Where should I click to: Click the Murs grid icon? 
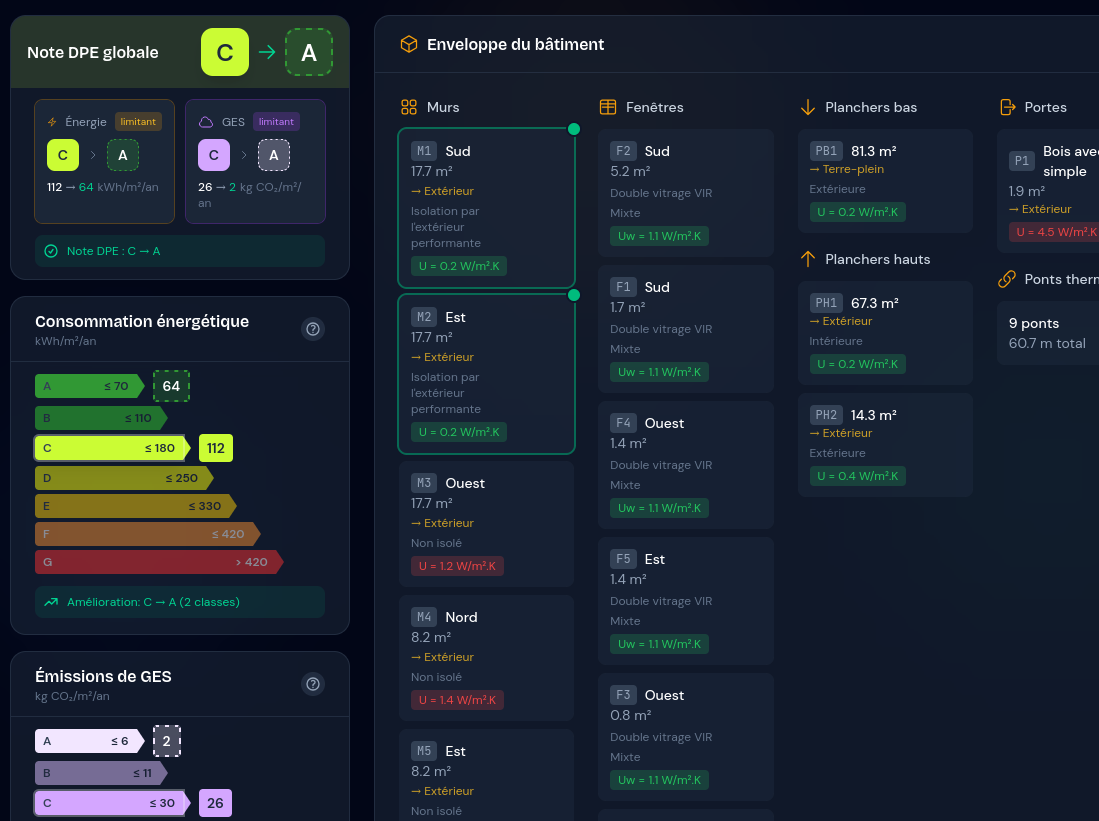pyautogui.click(x=409, y=107)
